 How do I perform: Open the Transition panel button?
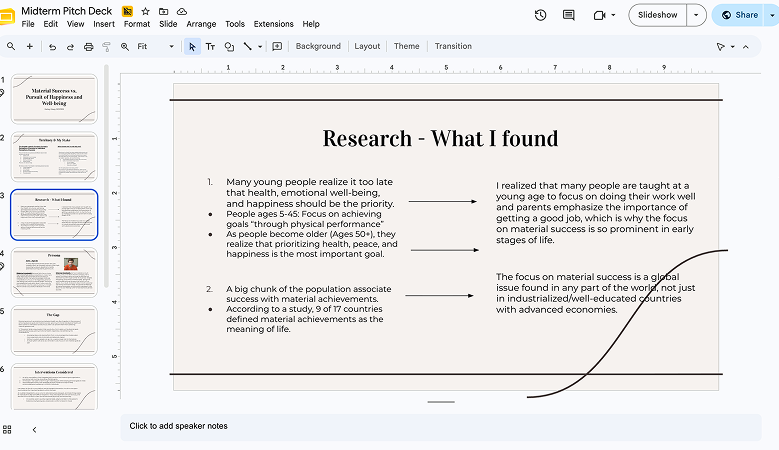(453, 46)
